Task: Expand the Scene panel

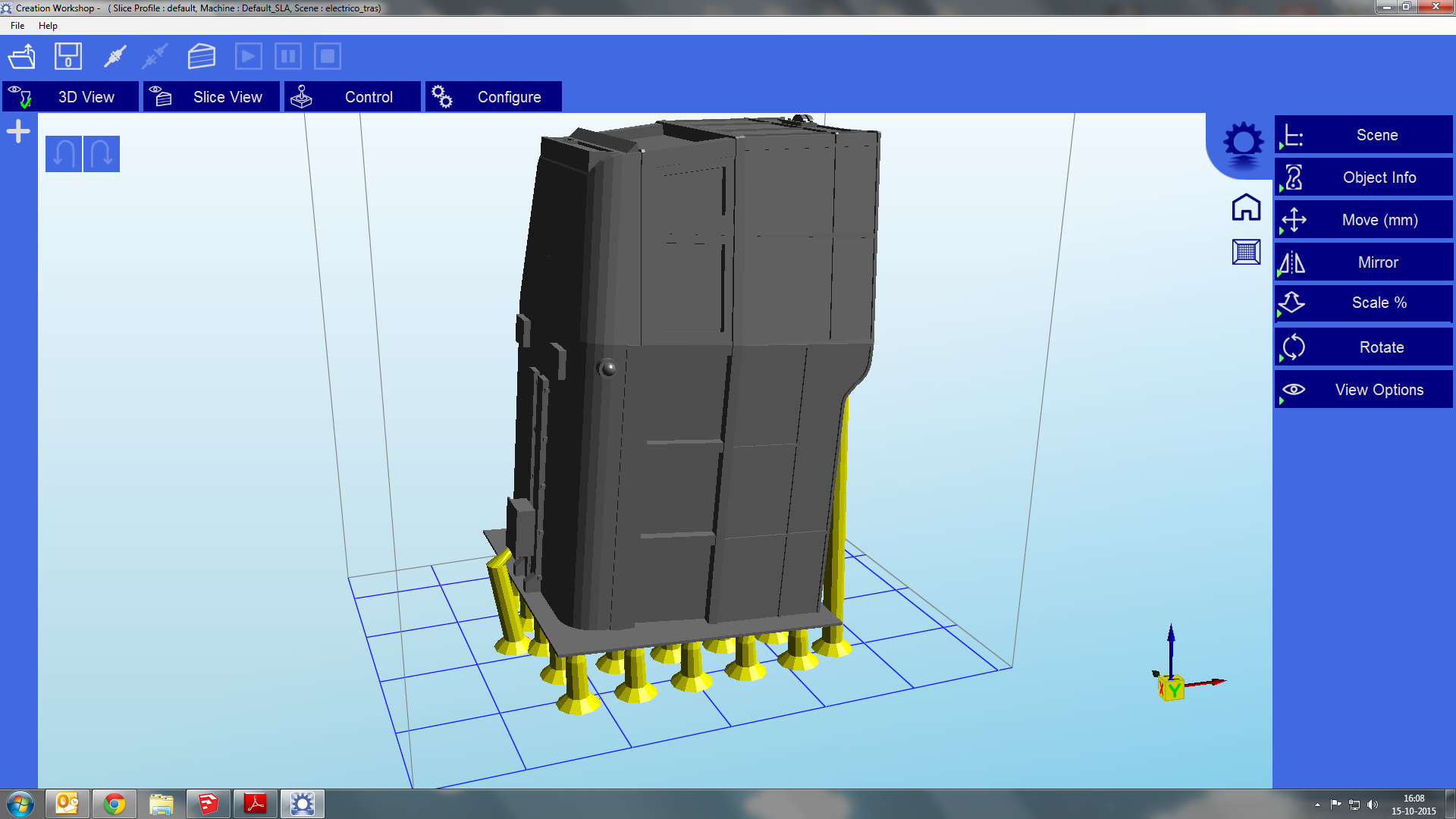Action: 1363,135
